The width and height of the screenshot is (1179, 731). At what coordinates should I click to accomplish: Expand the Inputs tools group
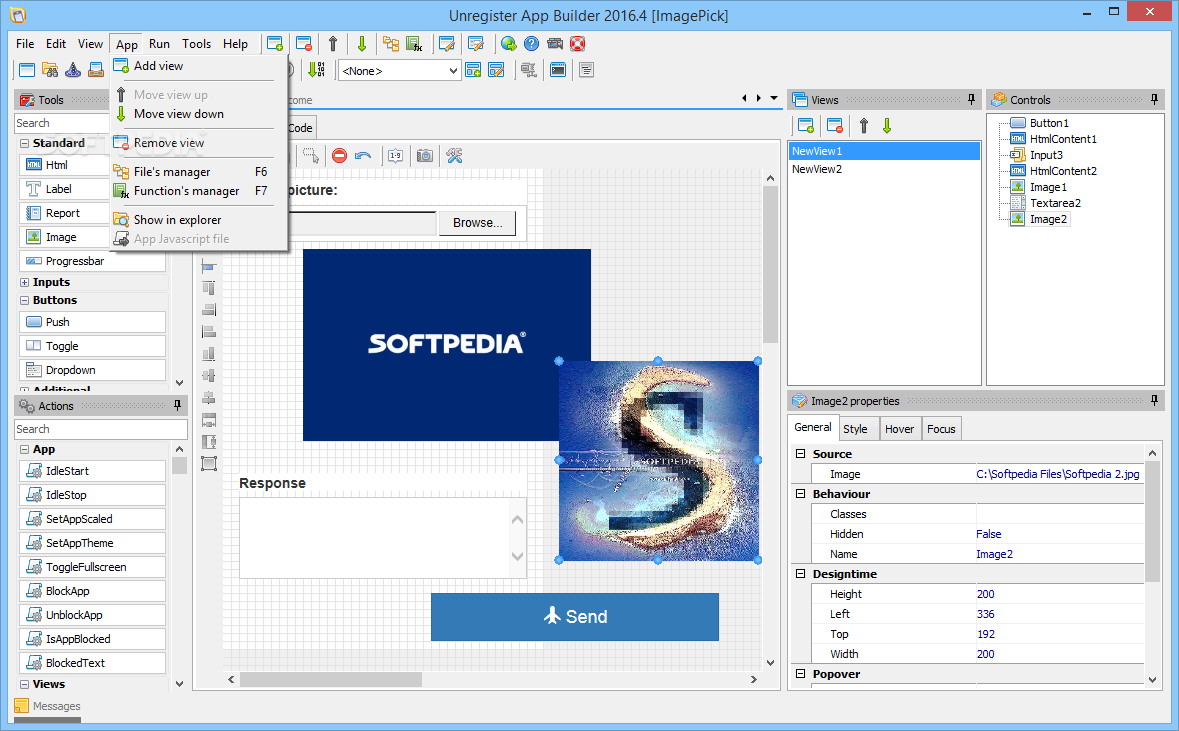25,282
